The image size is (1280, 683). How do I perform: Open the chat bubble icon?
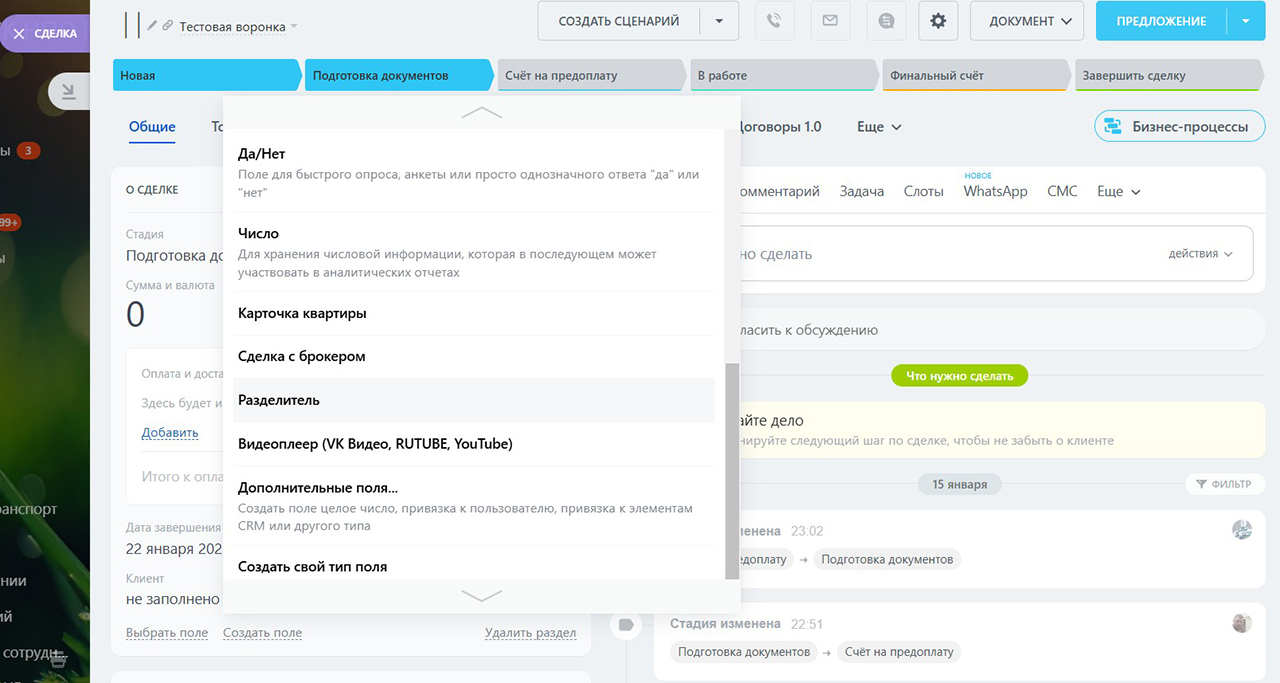[x=885, y=21]
